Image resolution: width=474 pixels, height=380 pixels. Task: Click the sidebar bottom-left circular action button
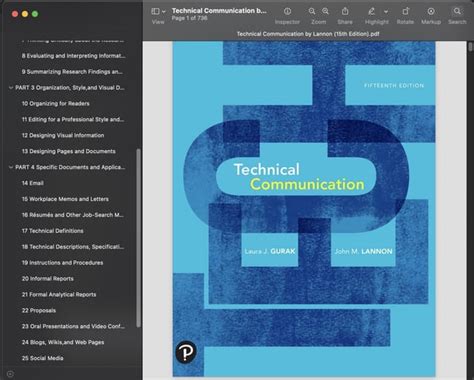pyautogui.click(x=10, y=374)
